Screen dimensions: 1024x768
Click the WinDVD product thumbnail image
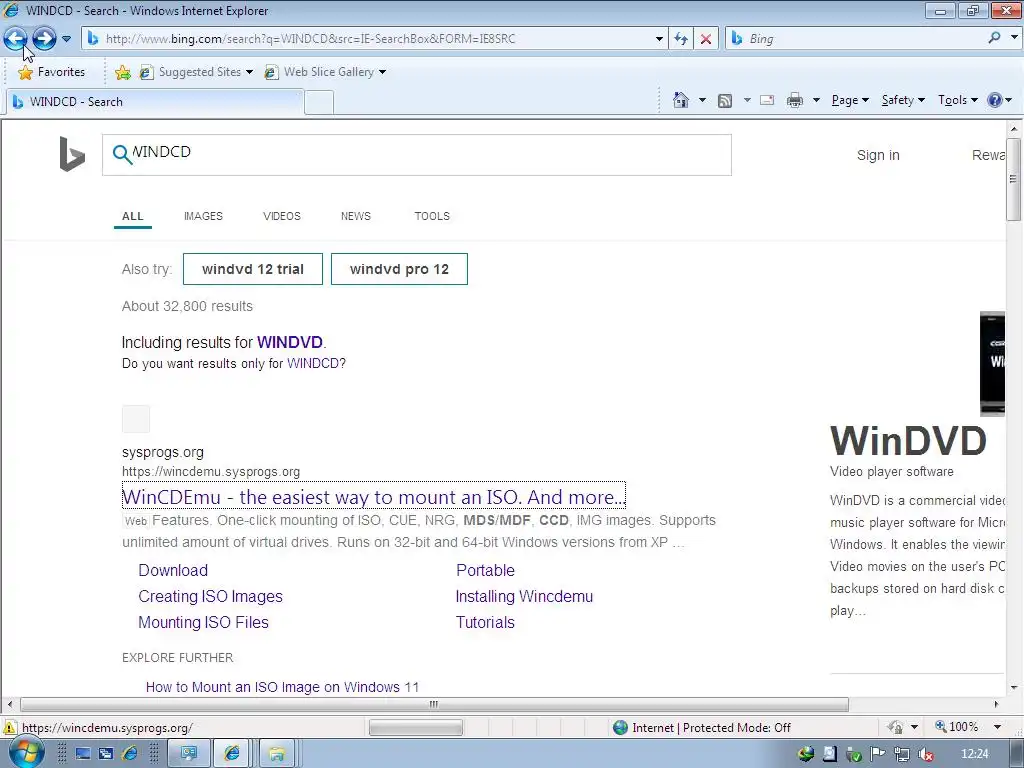pyautogui.click(x=992, y=364)
